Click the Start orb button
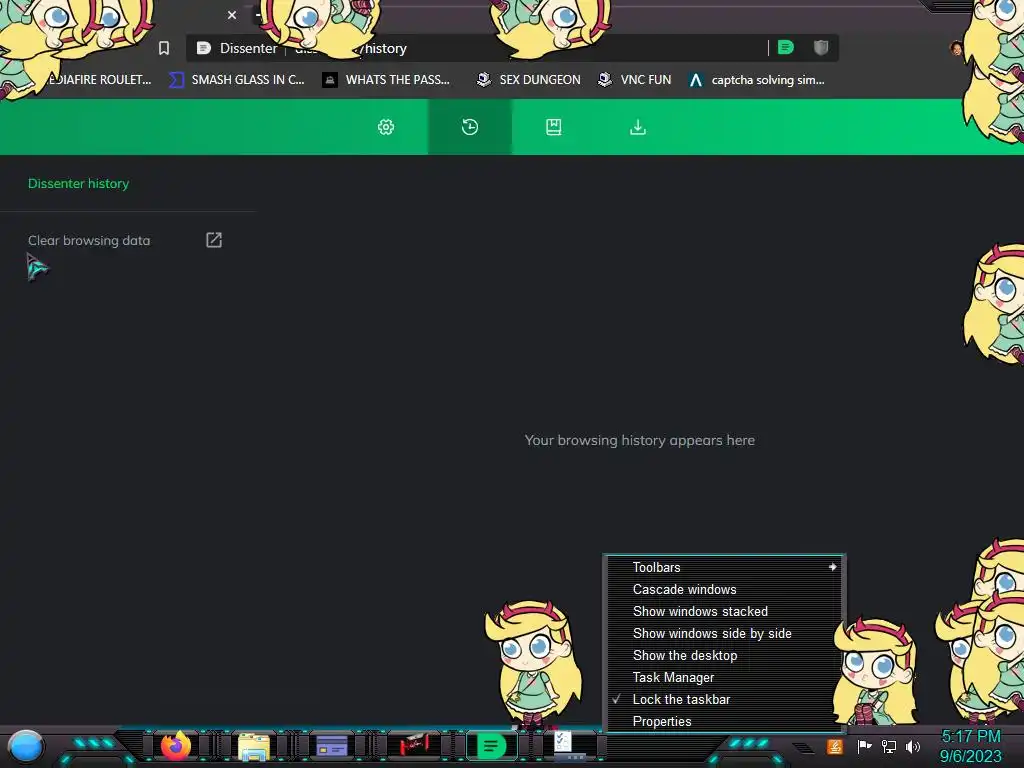Viewport: 1024px width, 768px height. pyautogui.click(x=26, y=746)
